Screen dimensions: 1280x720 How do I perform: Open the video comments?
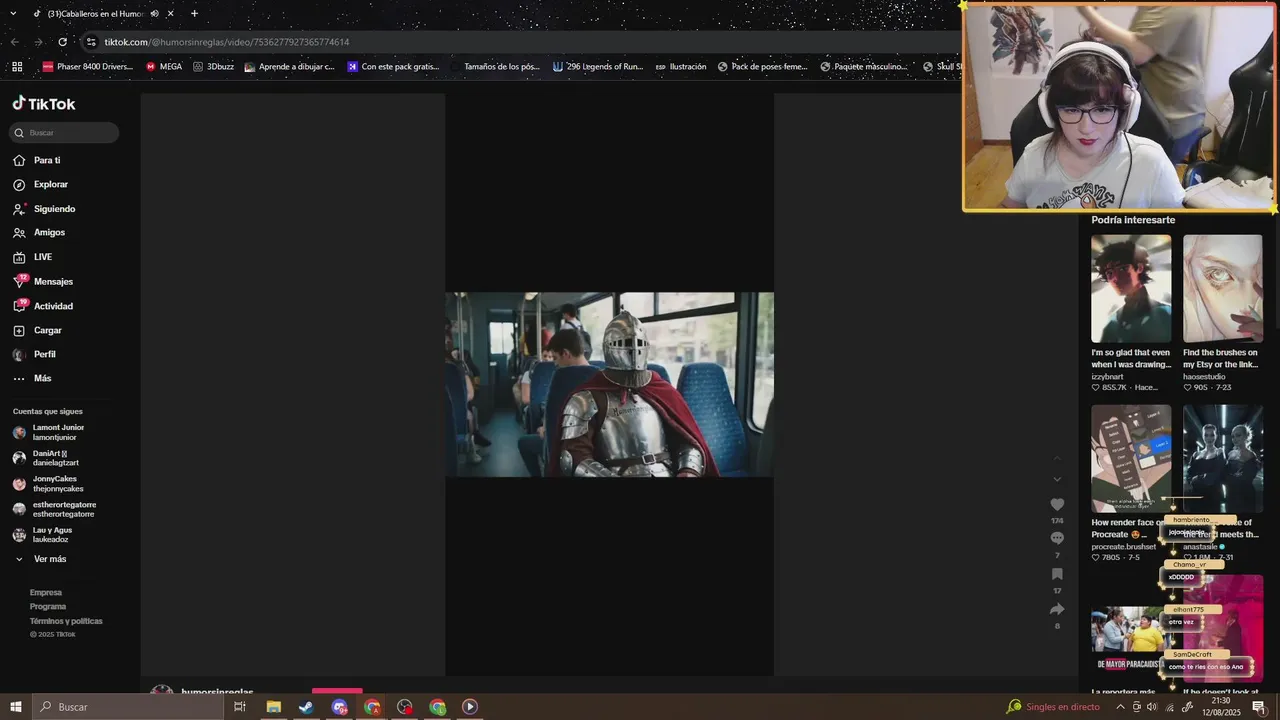coord(1057,539)
